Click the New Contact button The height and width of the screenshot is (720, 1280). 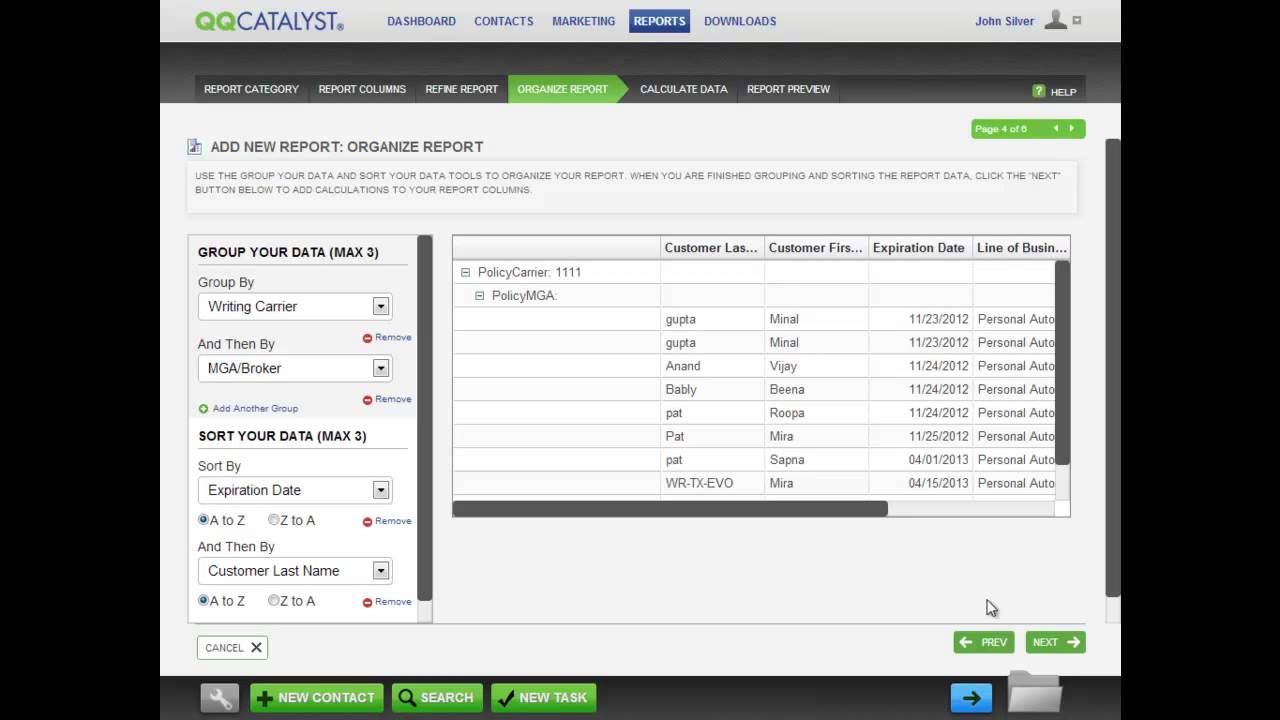[x=317, y=698]
